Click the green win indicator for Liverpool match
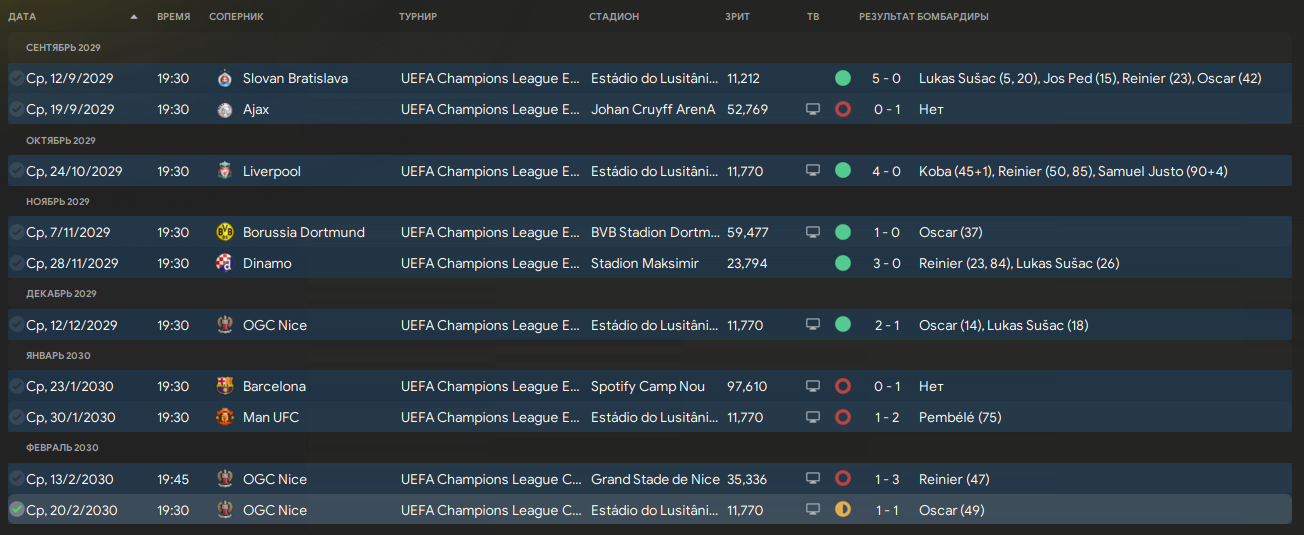 843,171
